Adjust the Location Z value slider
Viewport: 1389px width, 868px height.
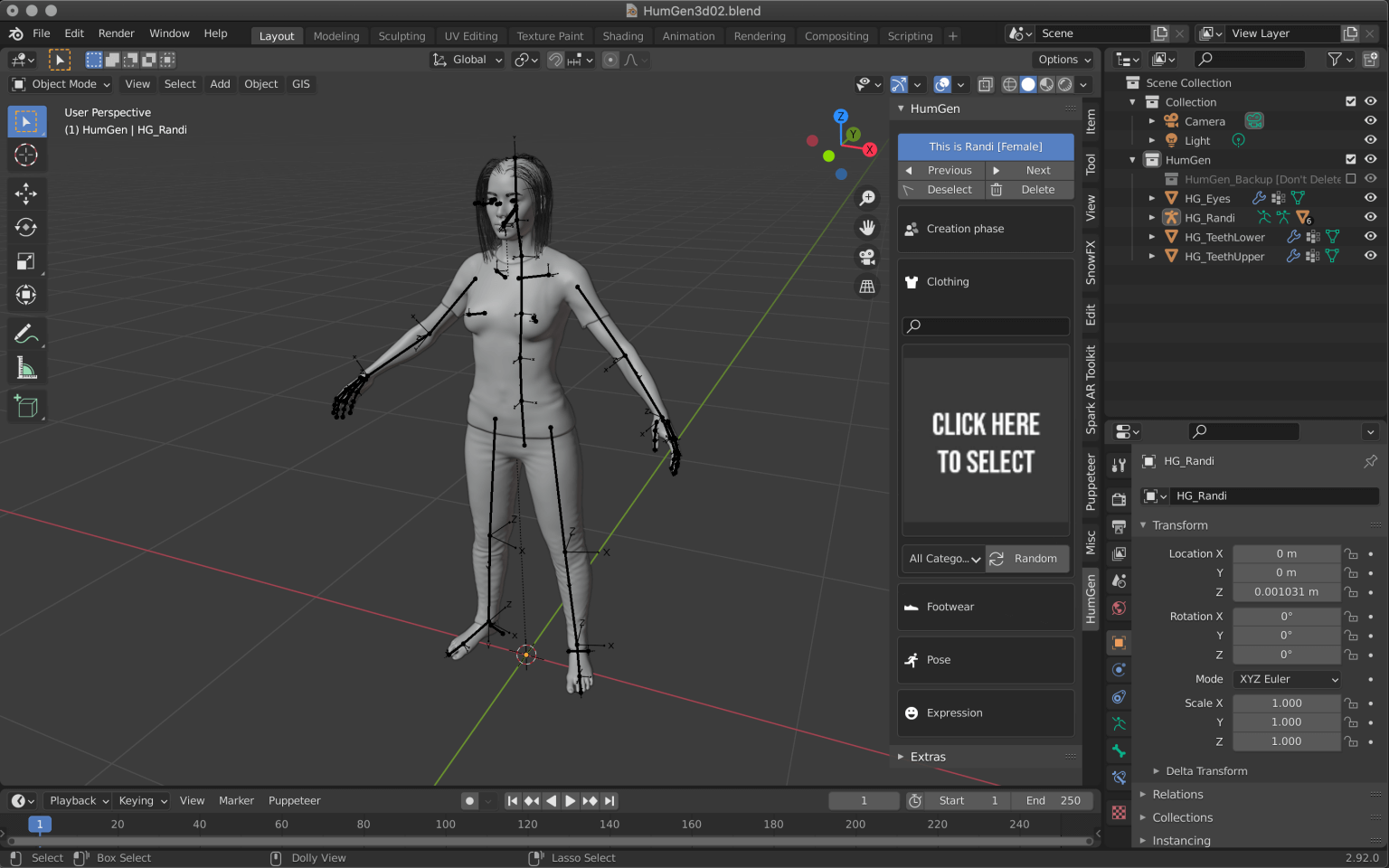pos(1286,591)
